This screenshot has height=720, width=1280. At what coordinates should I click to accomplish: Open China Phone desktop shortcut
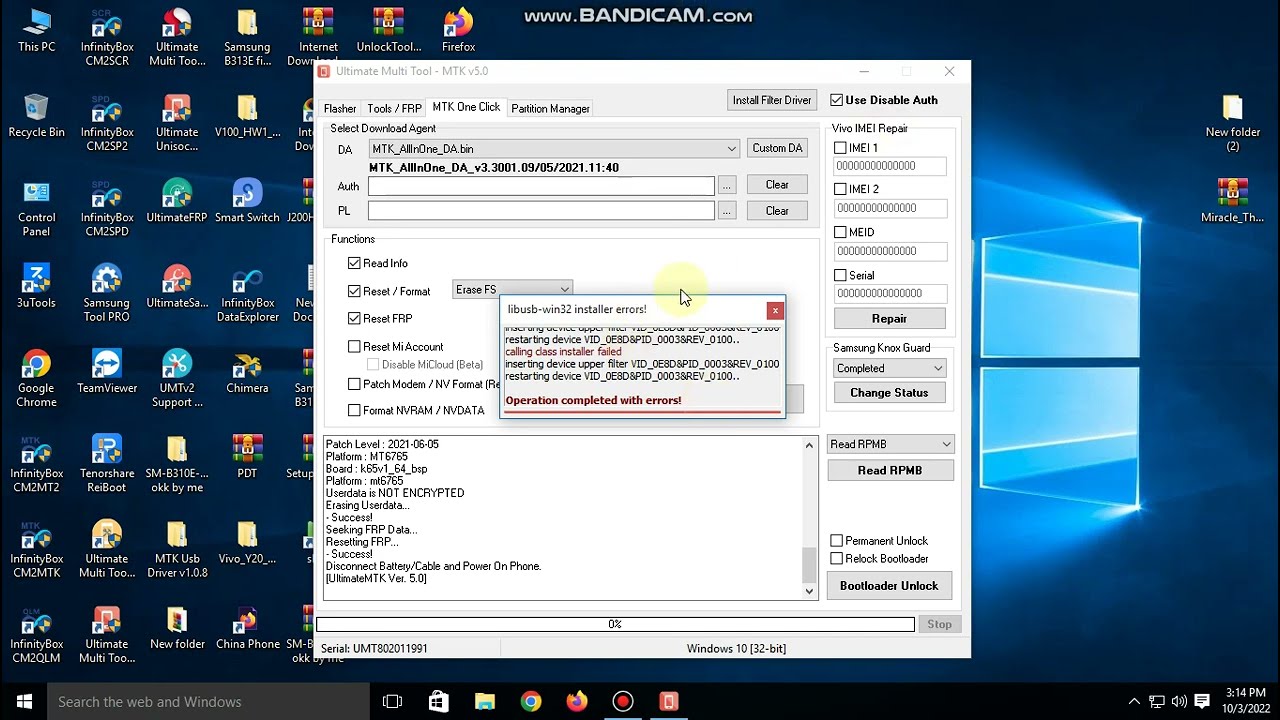tap(247, 628)
